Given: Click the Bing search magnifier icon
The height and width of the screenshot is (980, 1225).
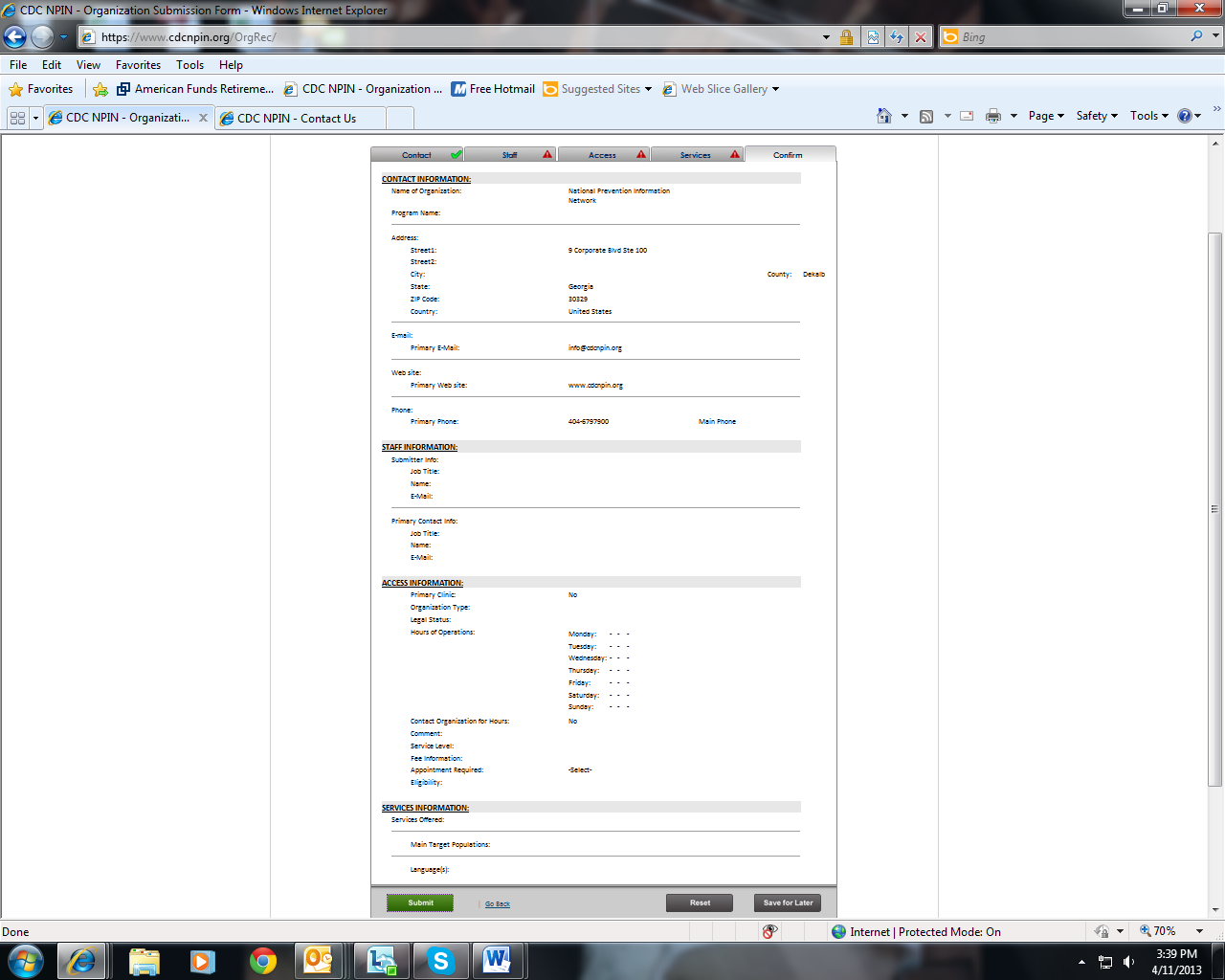Looking at the screenshot, I should tap(1196, 36).
